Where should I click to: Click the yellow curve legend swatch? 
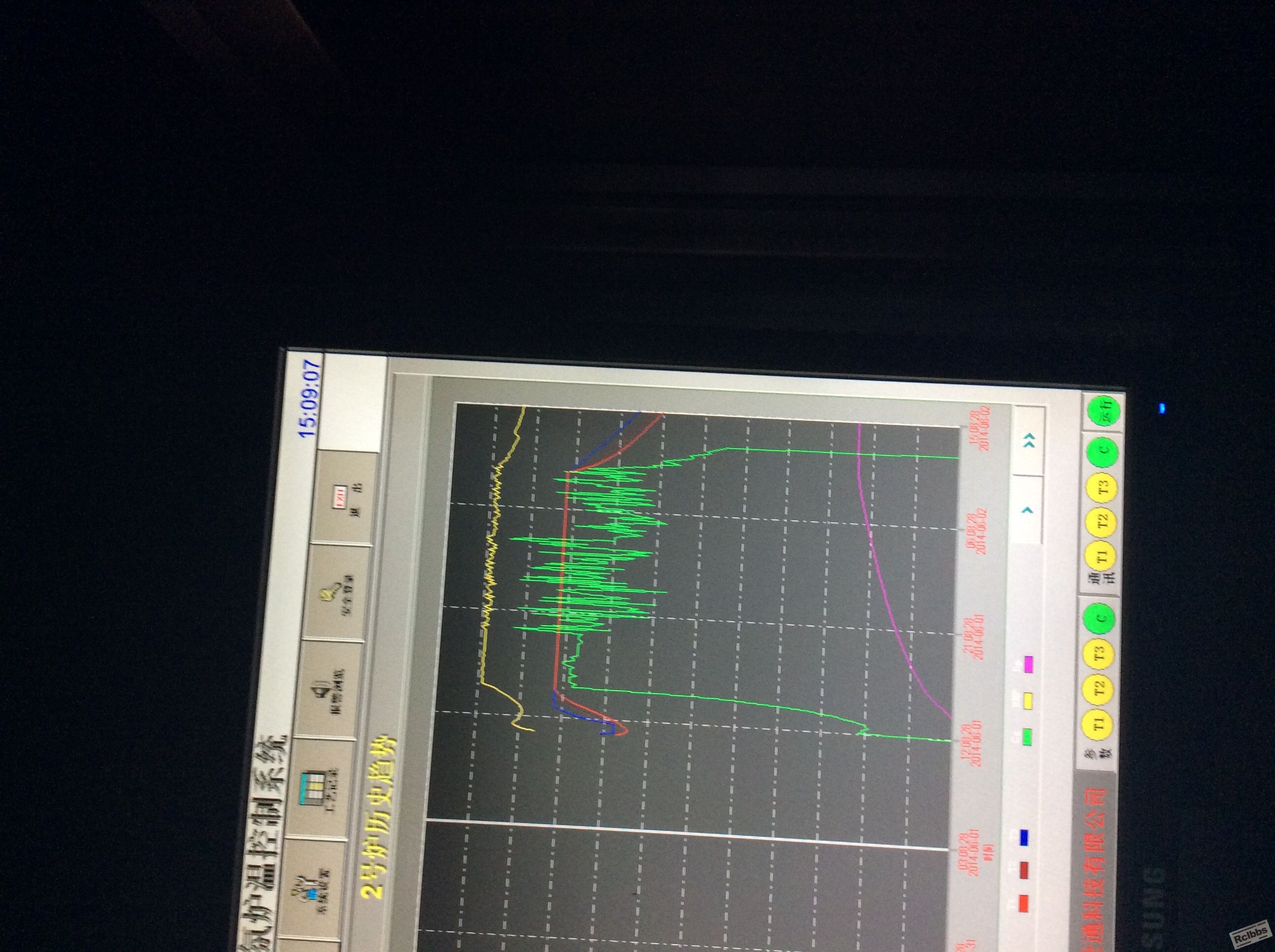point(1028,700)
